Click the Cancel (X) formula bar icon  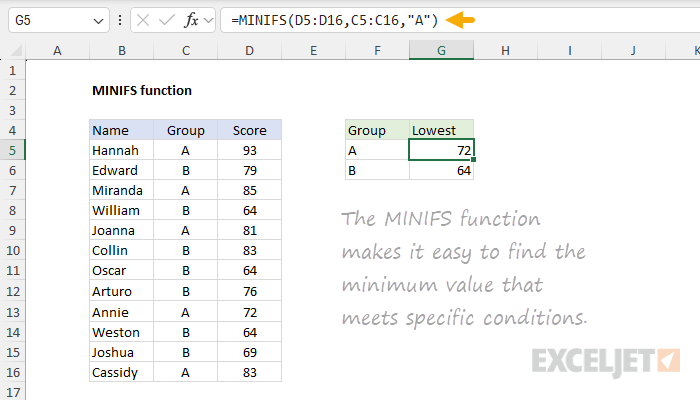click(143, 20)
